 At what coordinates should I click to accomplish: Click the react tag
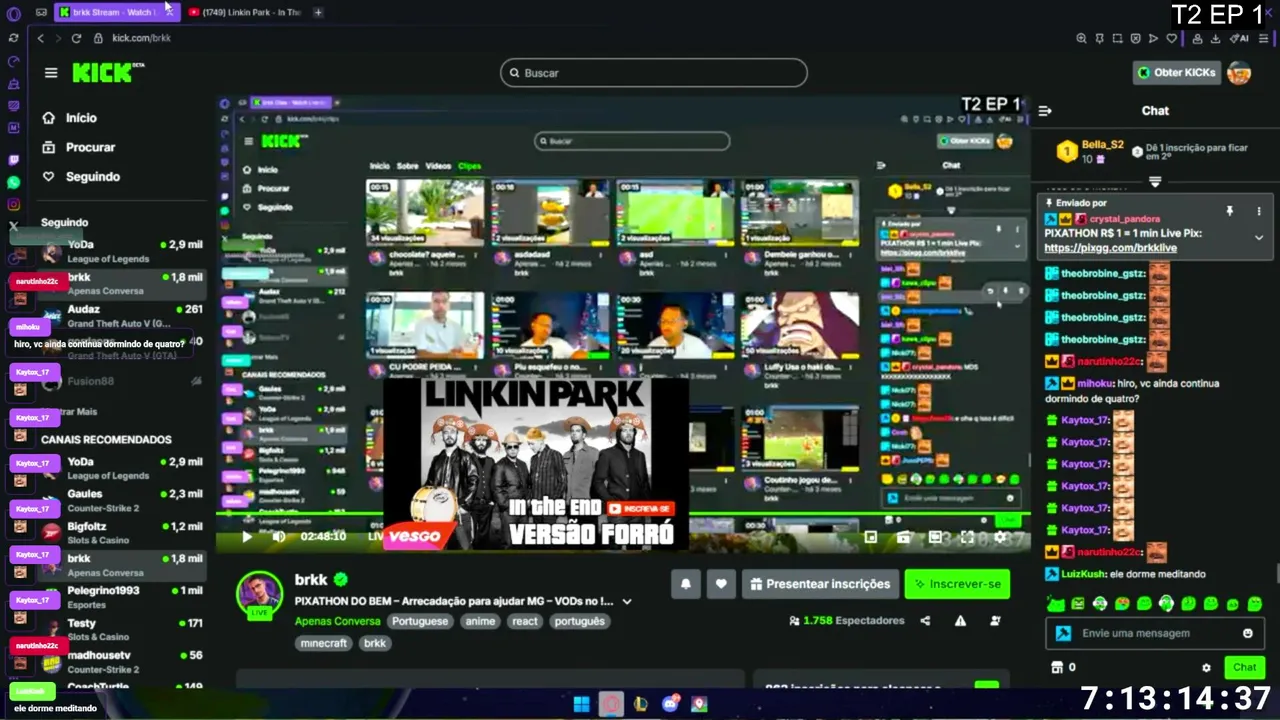pyautogui.click(x=525, y=621)
